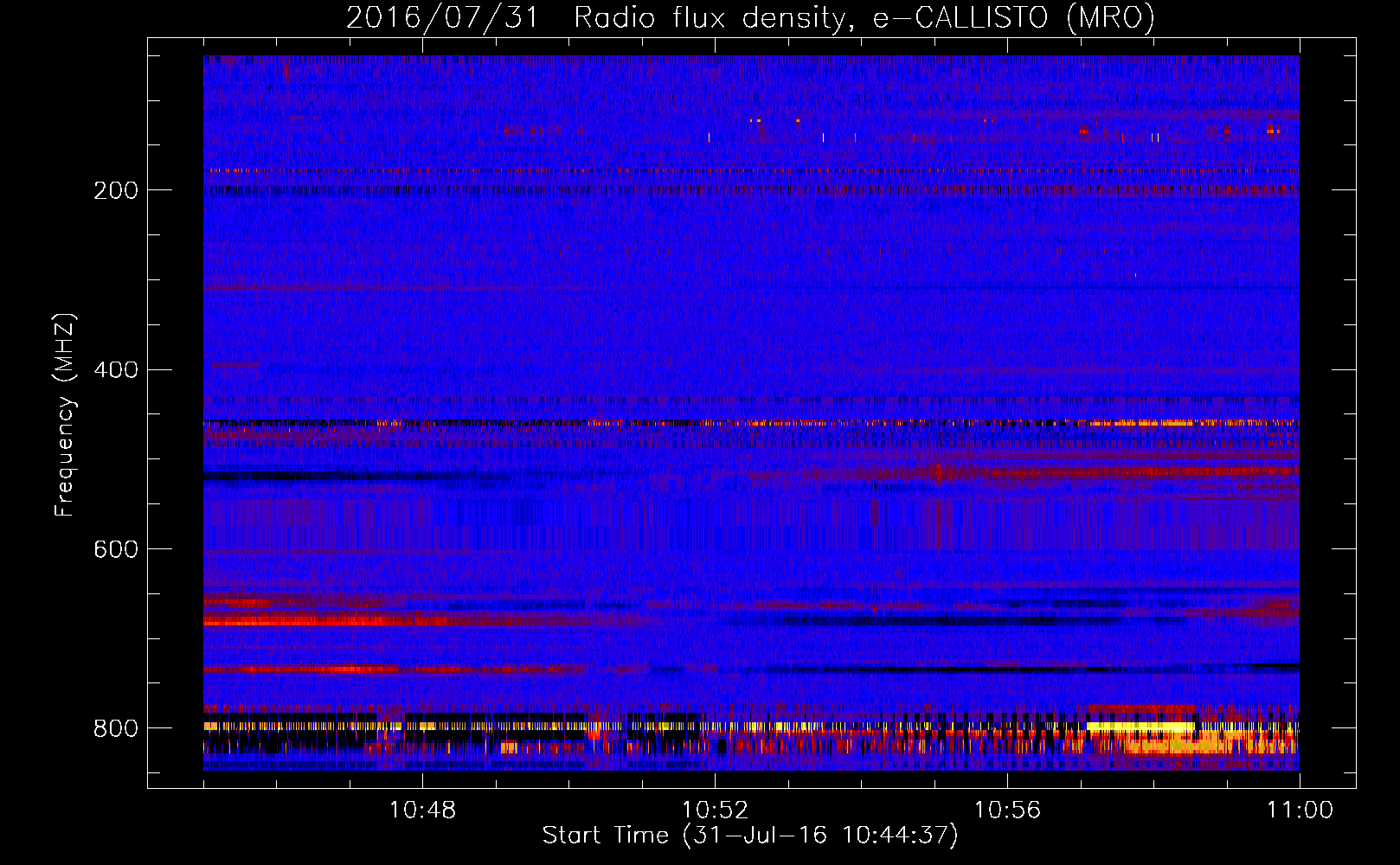The width and height of the screenshot is (1400, 865).
Task: Click the plot title 'Radio flux density, e-CALLISTO (MRO)'
Action: tap(864, 18)
